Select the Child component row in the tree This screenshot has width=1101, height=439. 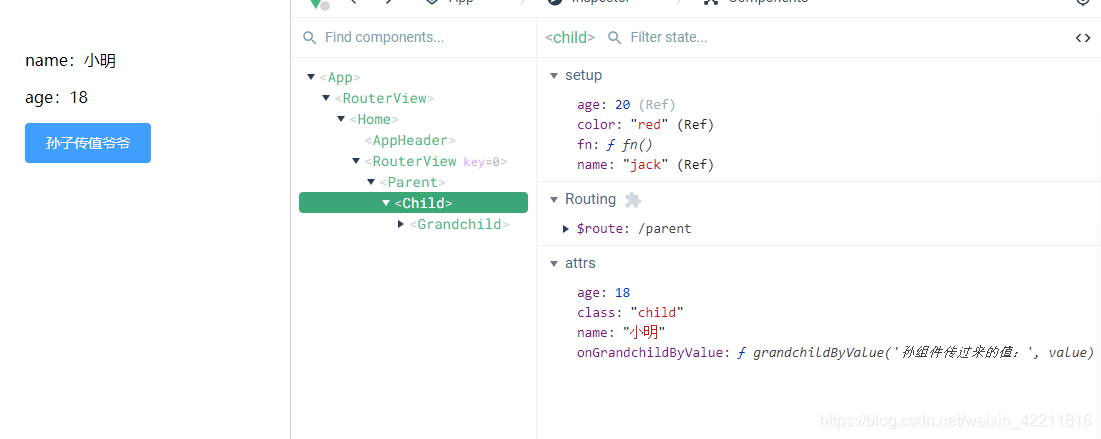[414, 203]
